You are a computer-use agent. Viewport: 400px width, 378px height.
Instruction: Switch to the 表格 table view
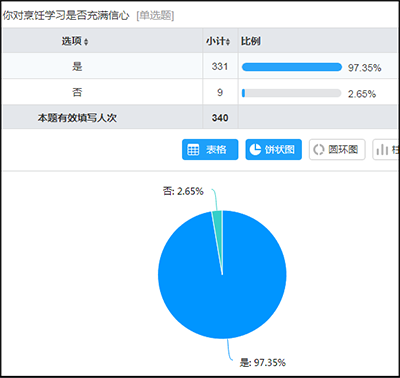point(210,149)
